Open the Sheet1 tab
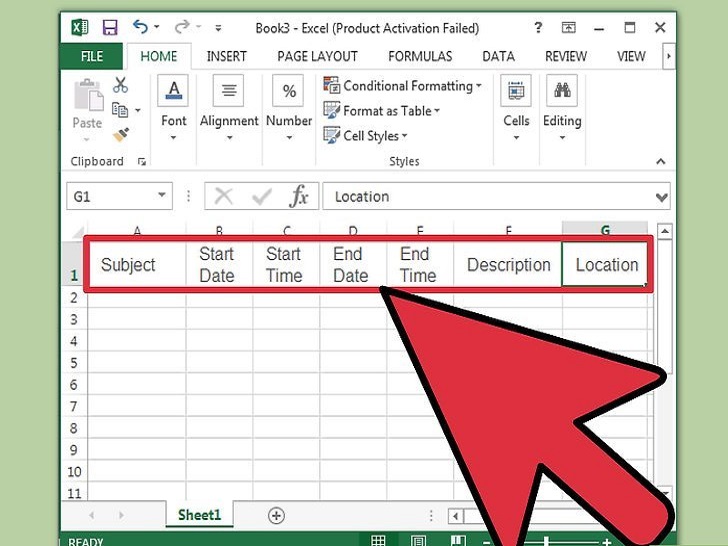Image resolution: width=728 pixels, height=546 pixels. 199,514
